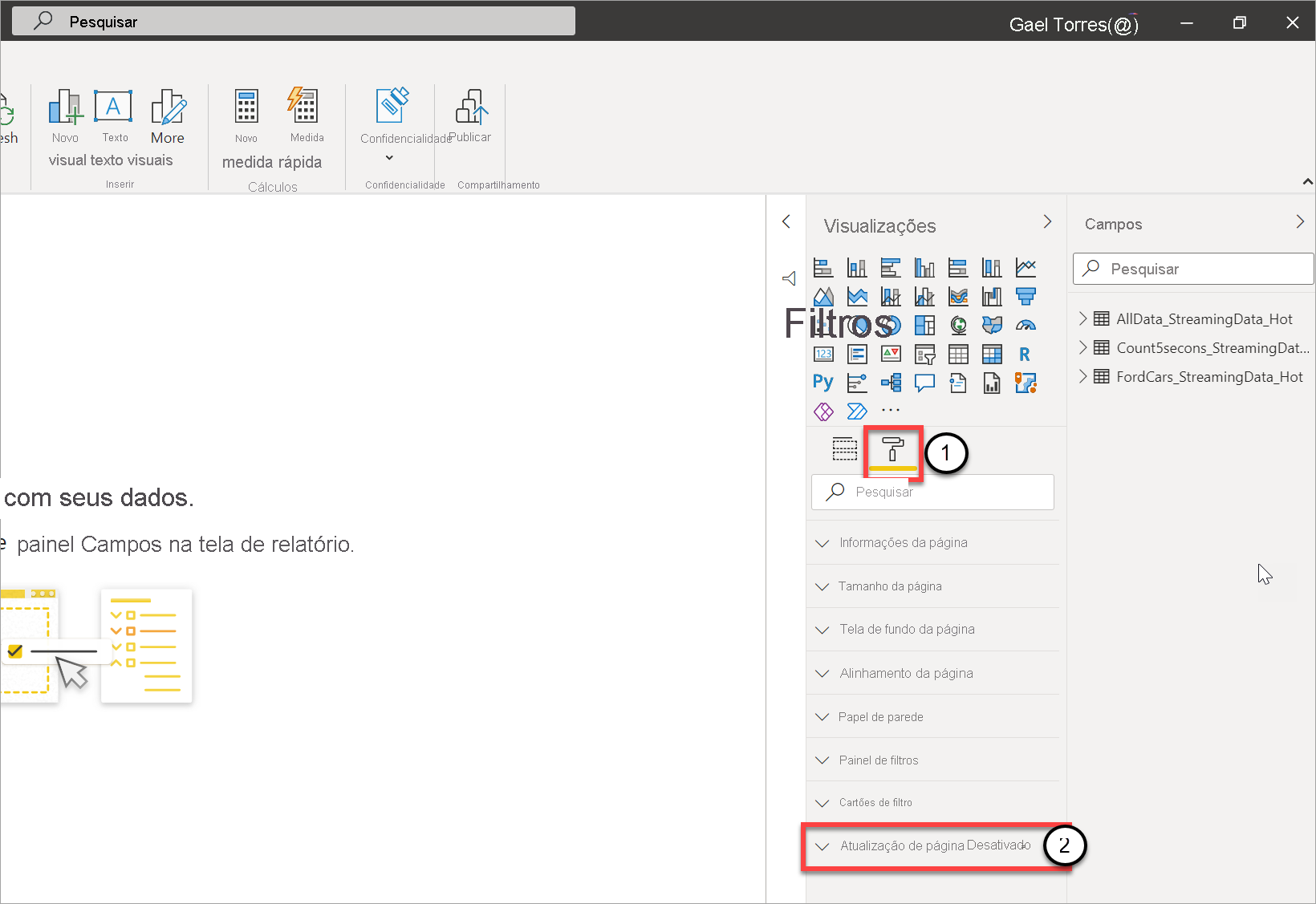Select the card 123 visual
The height and width of the screenshot is (904, 1316).
(823, 354)
